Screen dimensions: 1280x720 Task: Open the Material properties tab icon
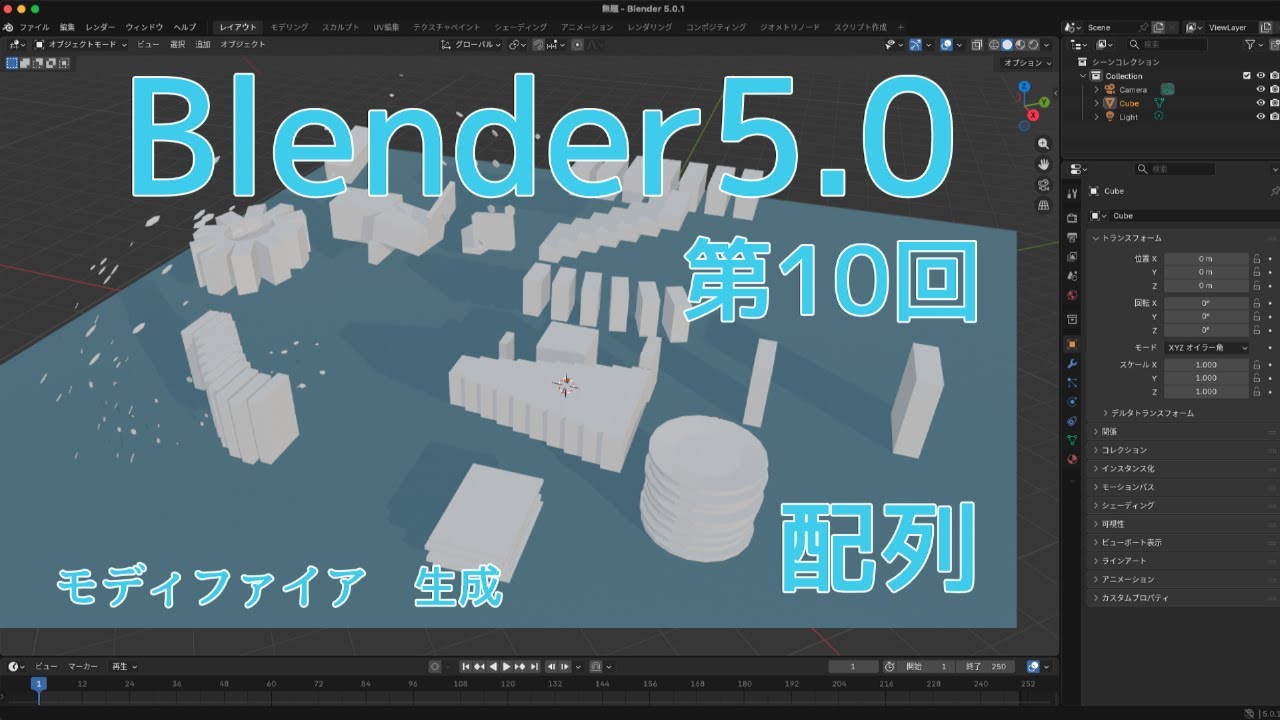tap(1072, 459)
